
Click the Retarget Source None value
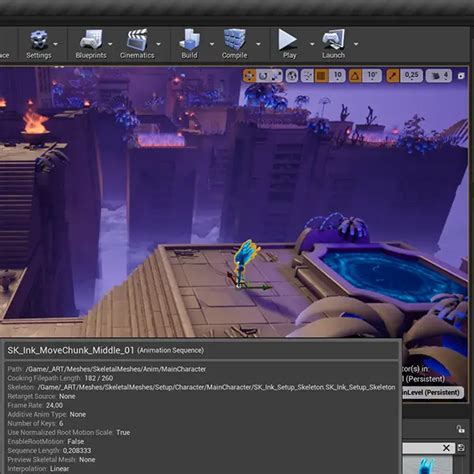point(67,396)
